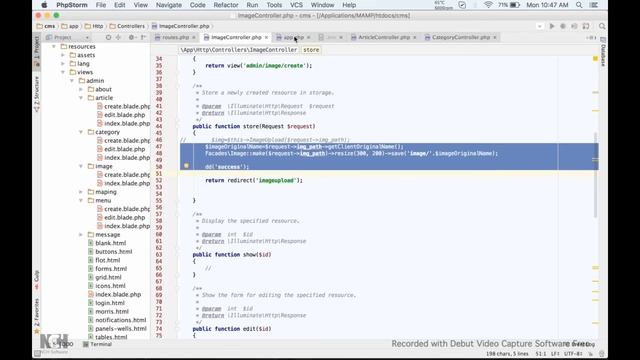Click the cms breadcrumb in the navigation bar
The width and height of the screenshot is (640, 360).
[46, 26]
